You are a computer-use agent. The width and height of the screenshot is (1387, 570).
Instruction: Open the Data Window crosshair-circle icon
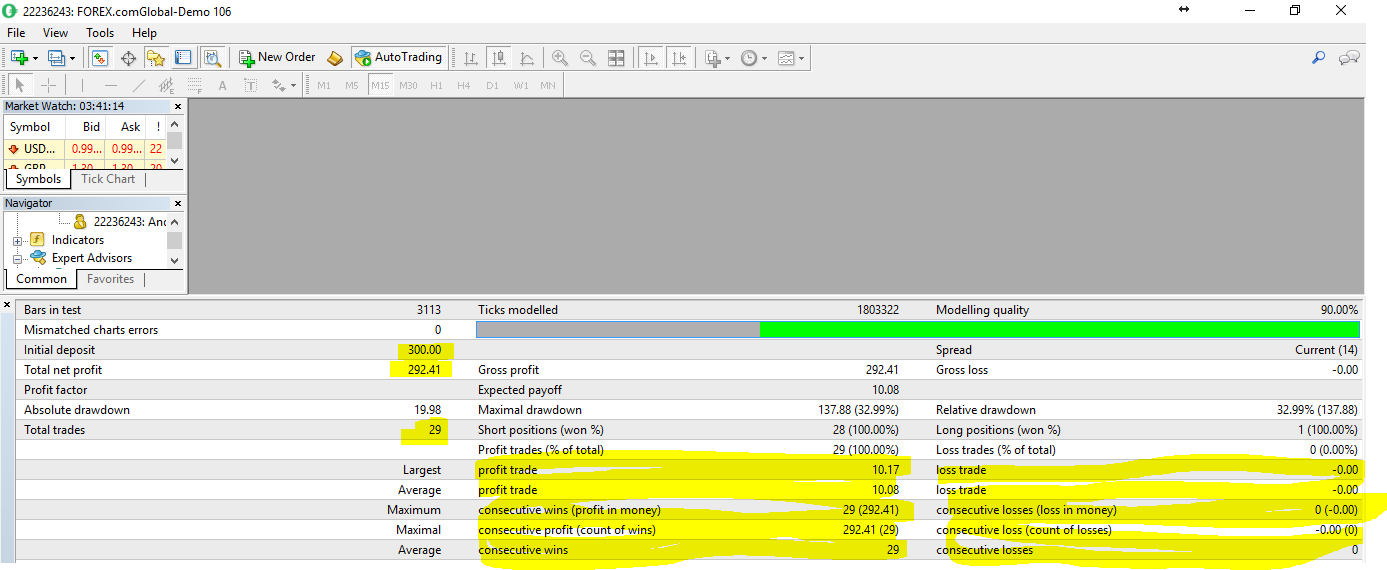click(x=128, y=58)
